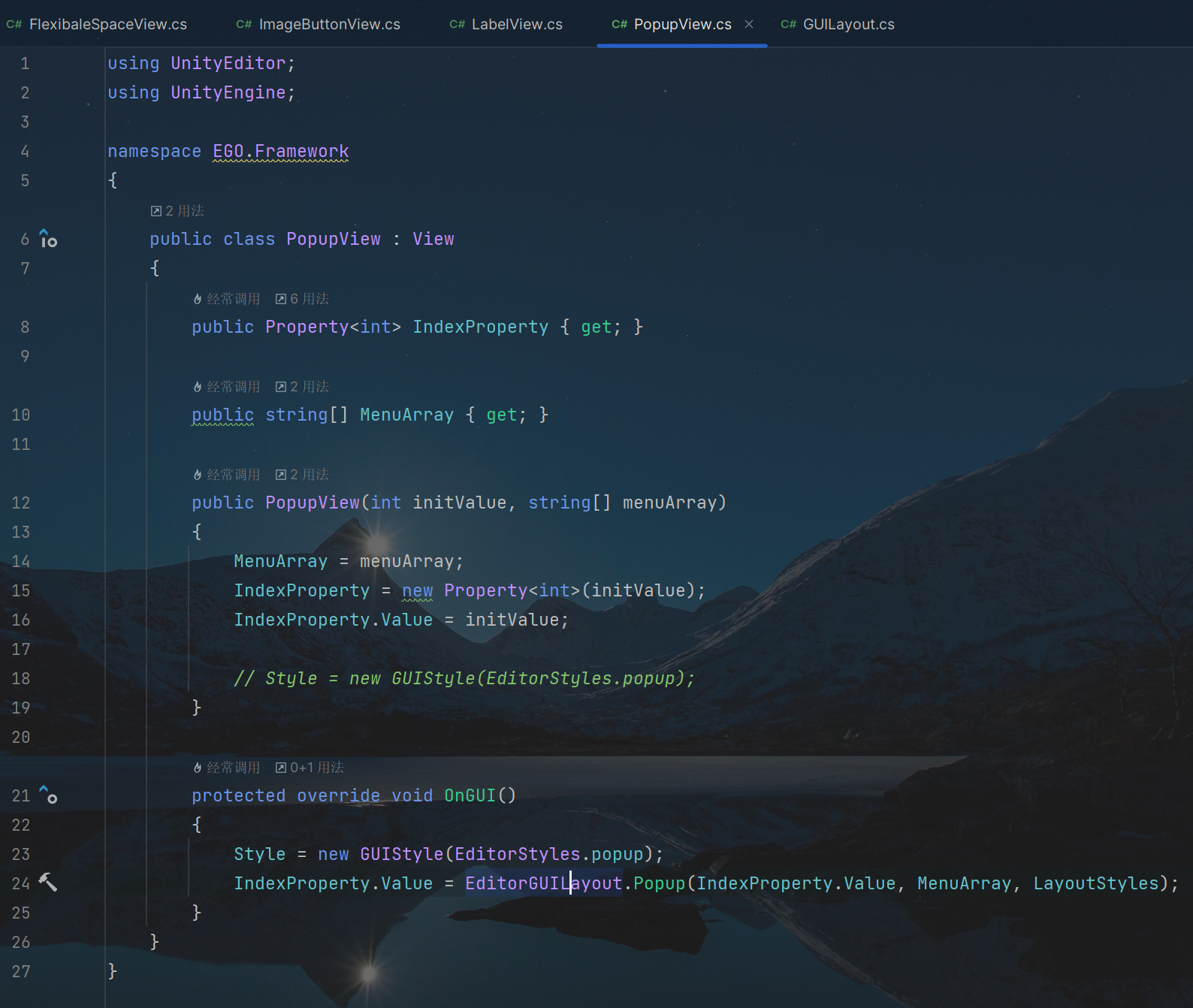Click the 'Popup' method call on line 24
This screenshot has width=1193, height=1008.
pyautogui.click(x=660, y=883)
